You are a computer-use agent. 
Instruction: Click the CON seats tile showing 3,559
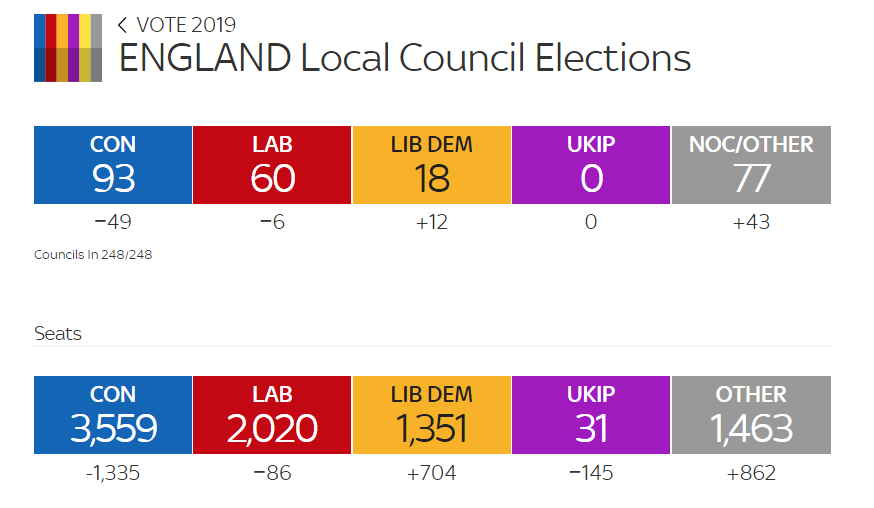[x=113, y=415]
